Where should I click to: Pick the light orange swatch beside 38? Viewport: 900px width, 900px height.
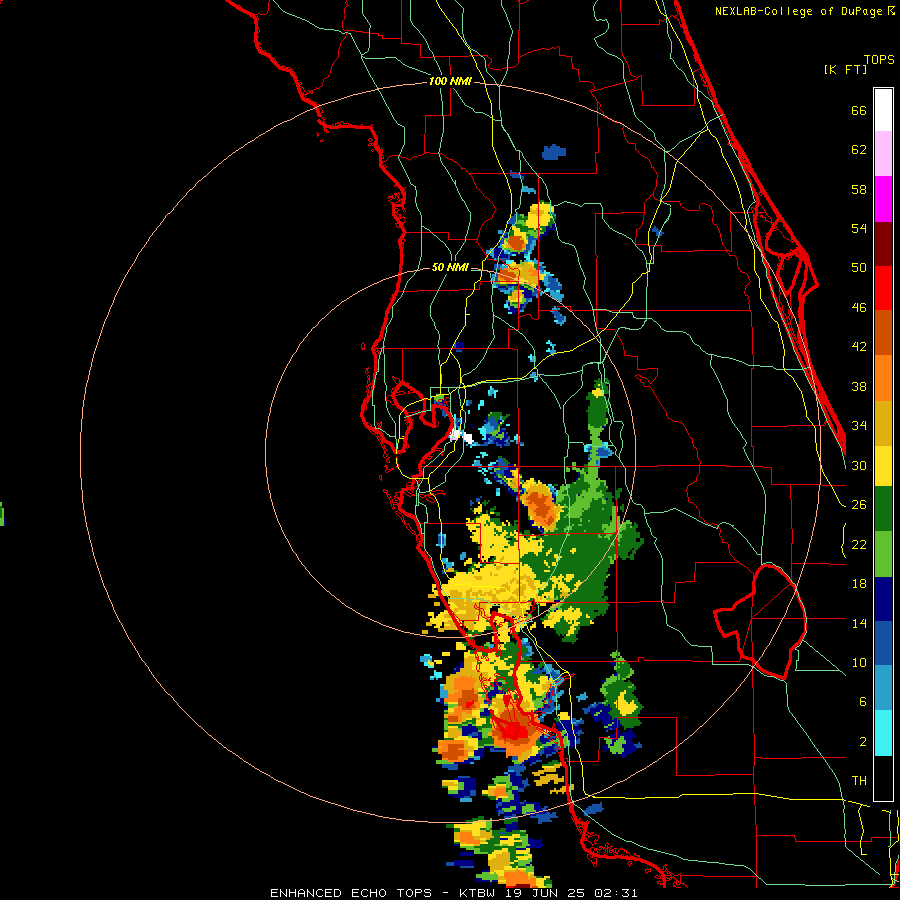coord(883,378)
